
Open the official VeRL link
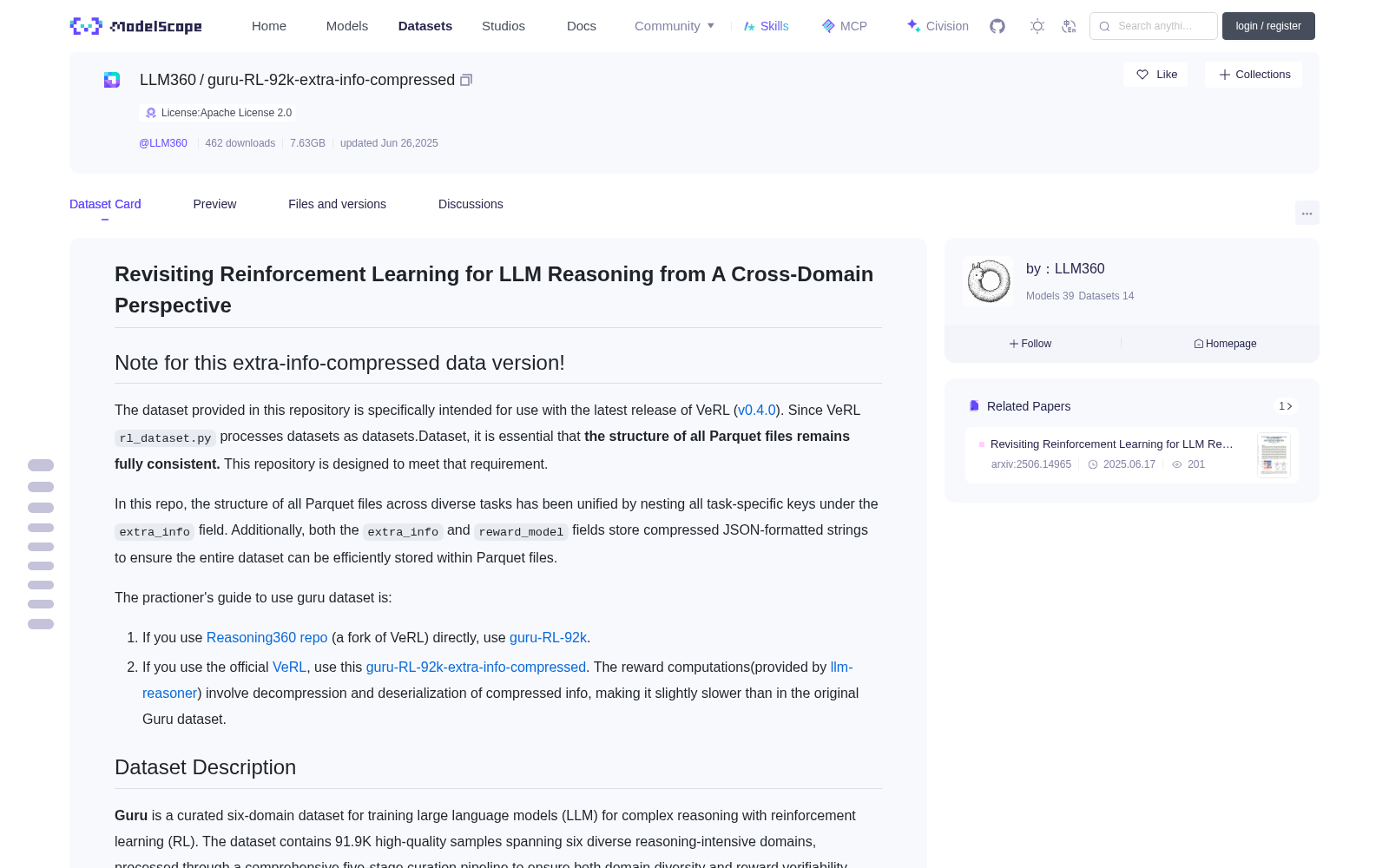(x=289, y=667)
